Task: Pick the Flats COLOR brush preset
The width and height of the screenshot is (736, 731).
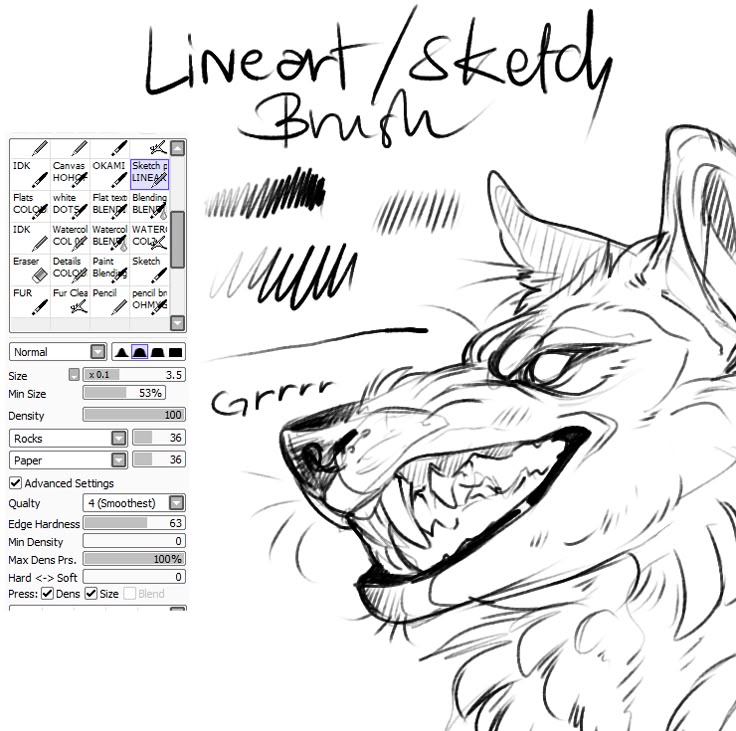Action: point(30,206)
